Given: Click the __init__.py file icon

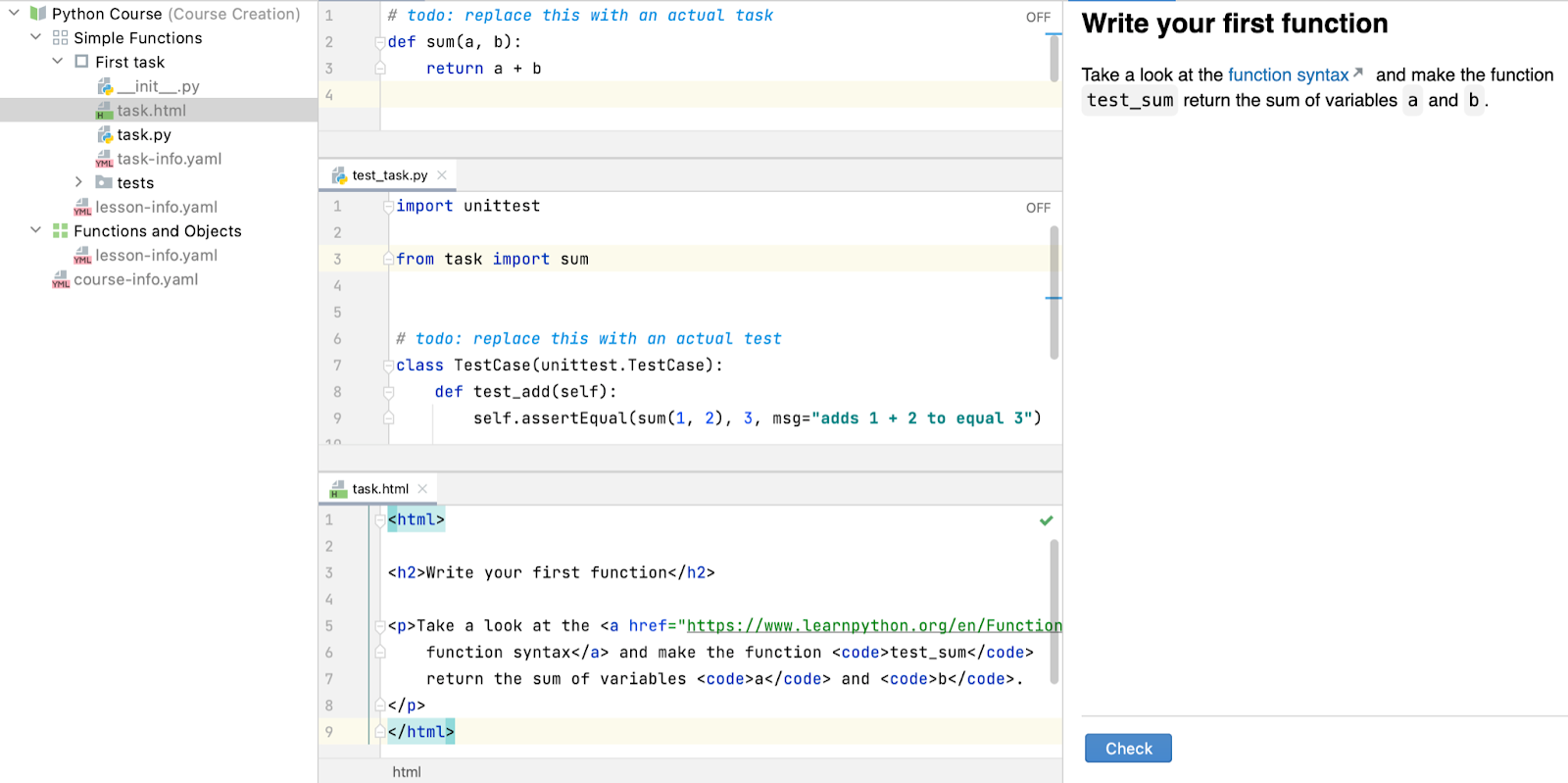Looking at the screenshot, I should (x=105, y=87).
